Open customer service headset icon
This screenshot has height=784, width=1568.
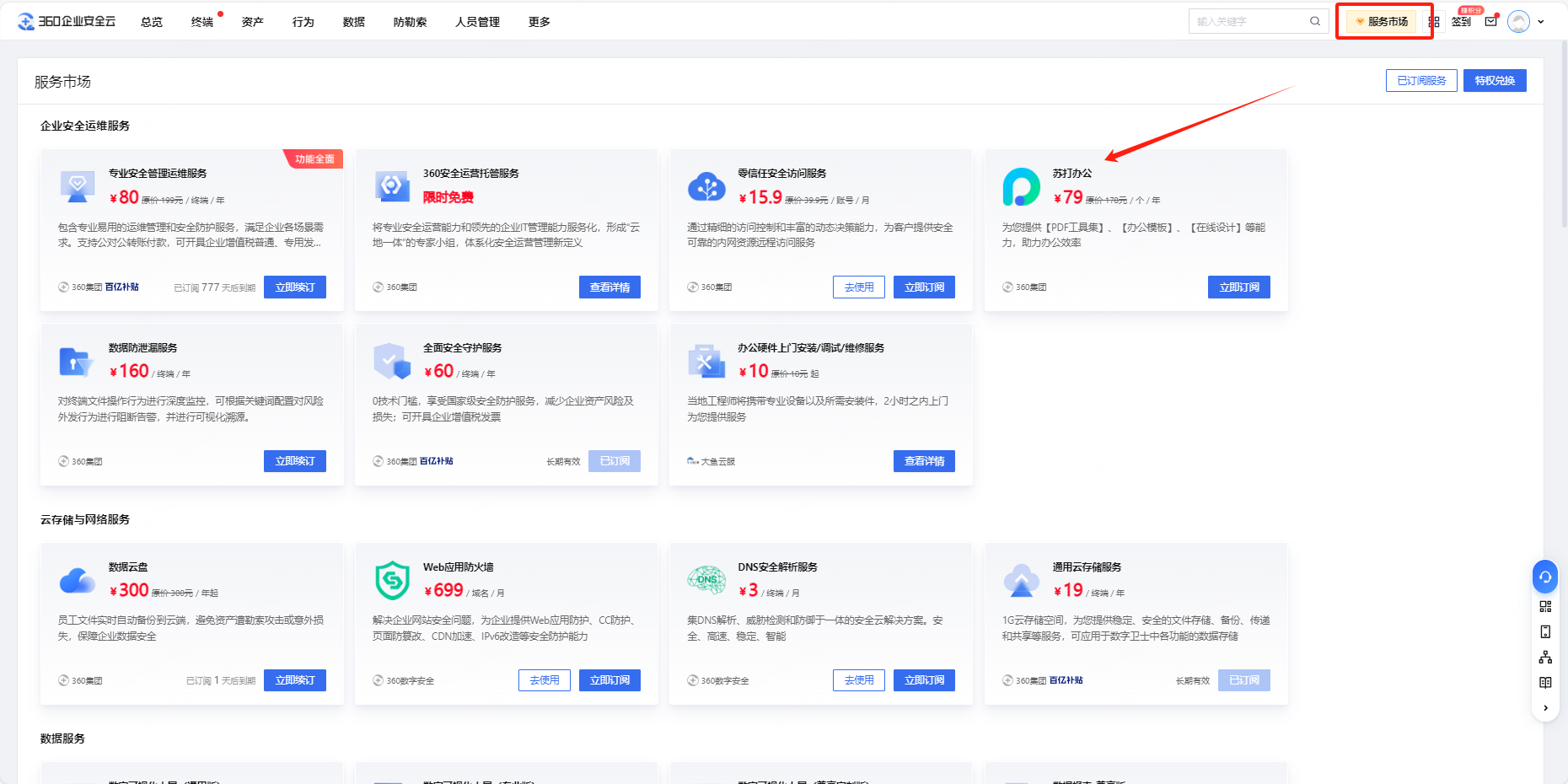click(x=1545, y=577)
